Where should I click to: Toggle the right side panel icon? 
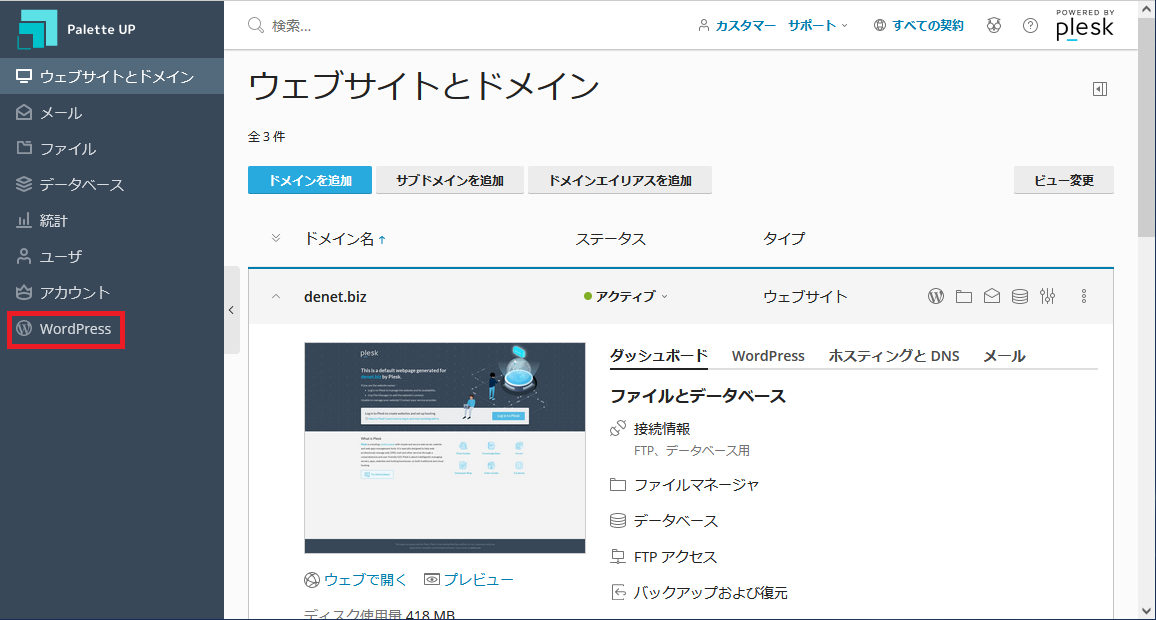(x=1100, y=89)
